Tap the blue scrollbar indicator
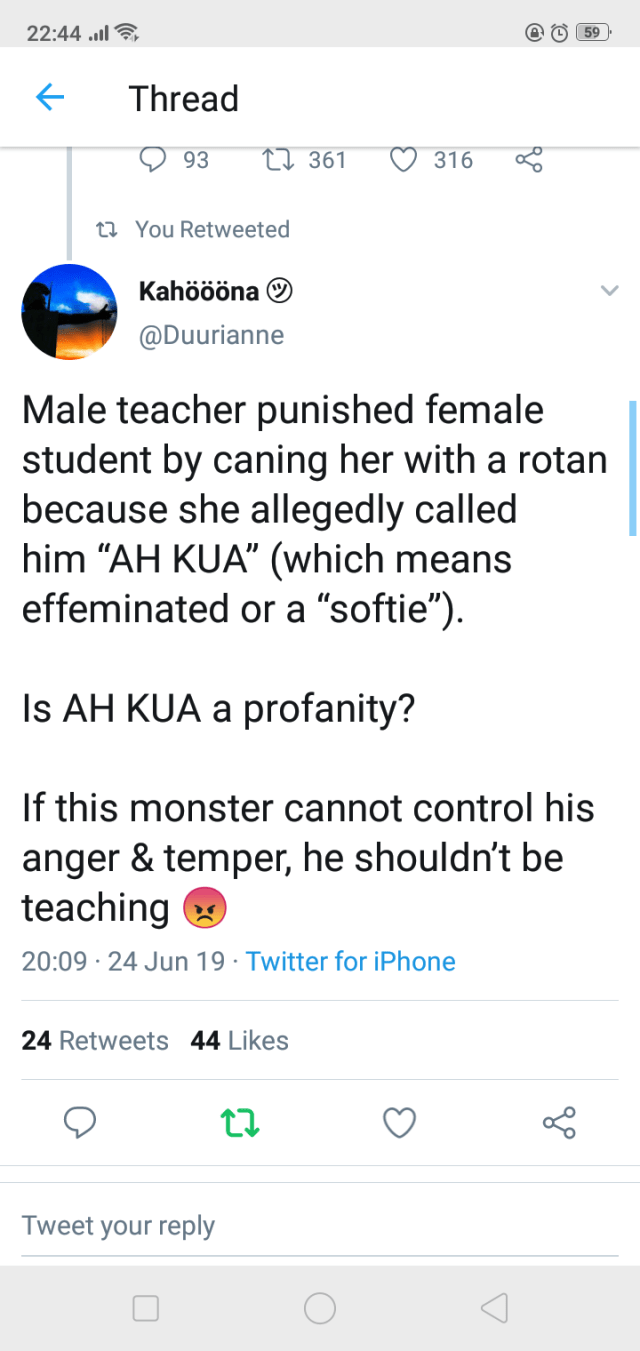 click(632, 468)
